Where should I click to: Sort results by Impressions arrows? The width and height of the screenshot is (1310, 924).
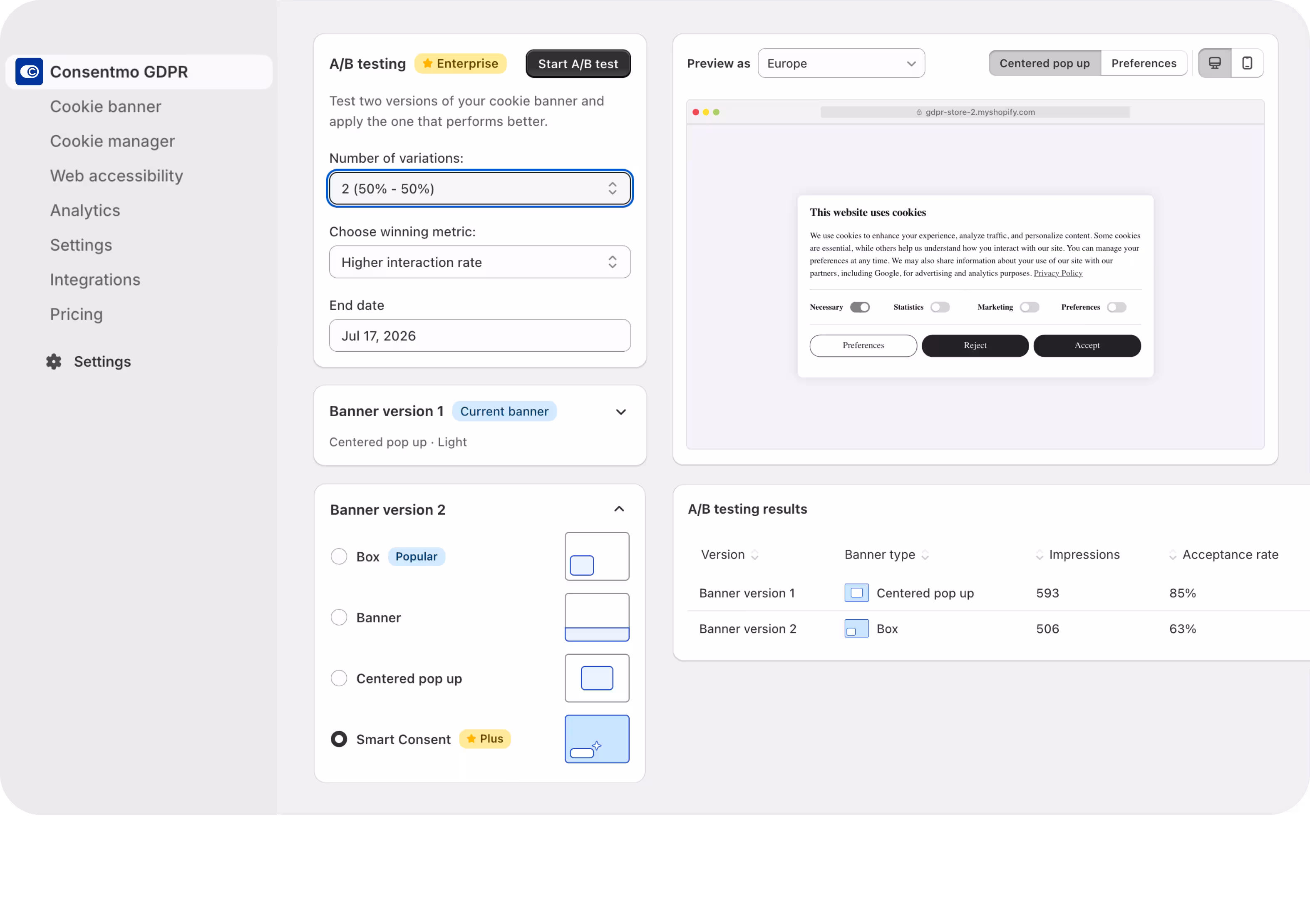point(1040,555)
